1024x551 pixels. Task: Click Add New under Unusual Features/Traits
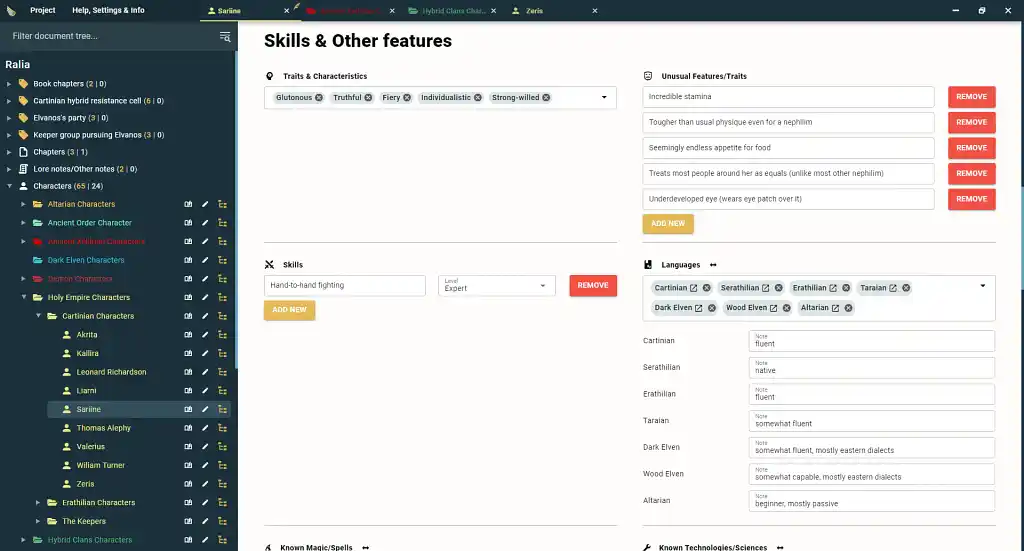tap(668, 224)
